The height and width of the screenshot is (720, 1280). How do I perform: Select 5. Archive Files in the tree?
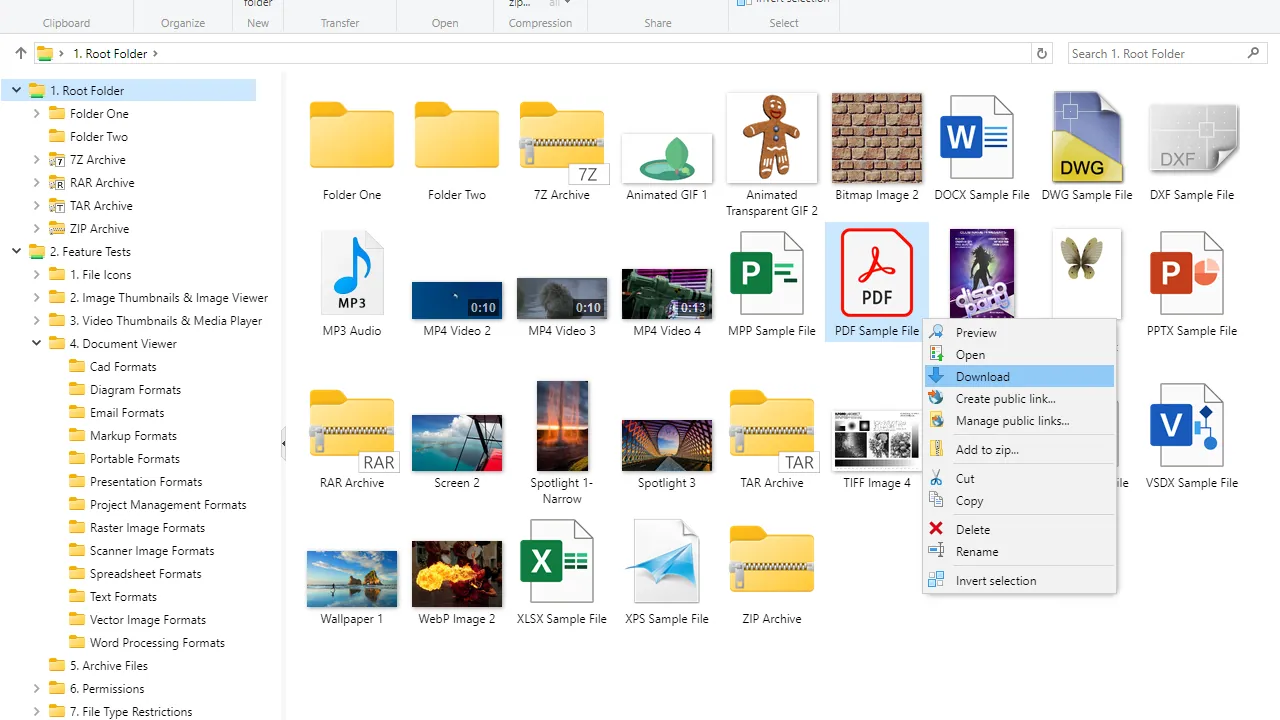tap(109, 665)
